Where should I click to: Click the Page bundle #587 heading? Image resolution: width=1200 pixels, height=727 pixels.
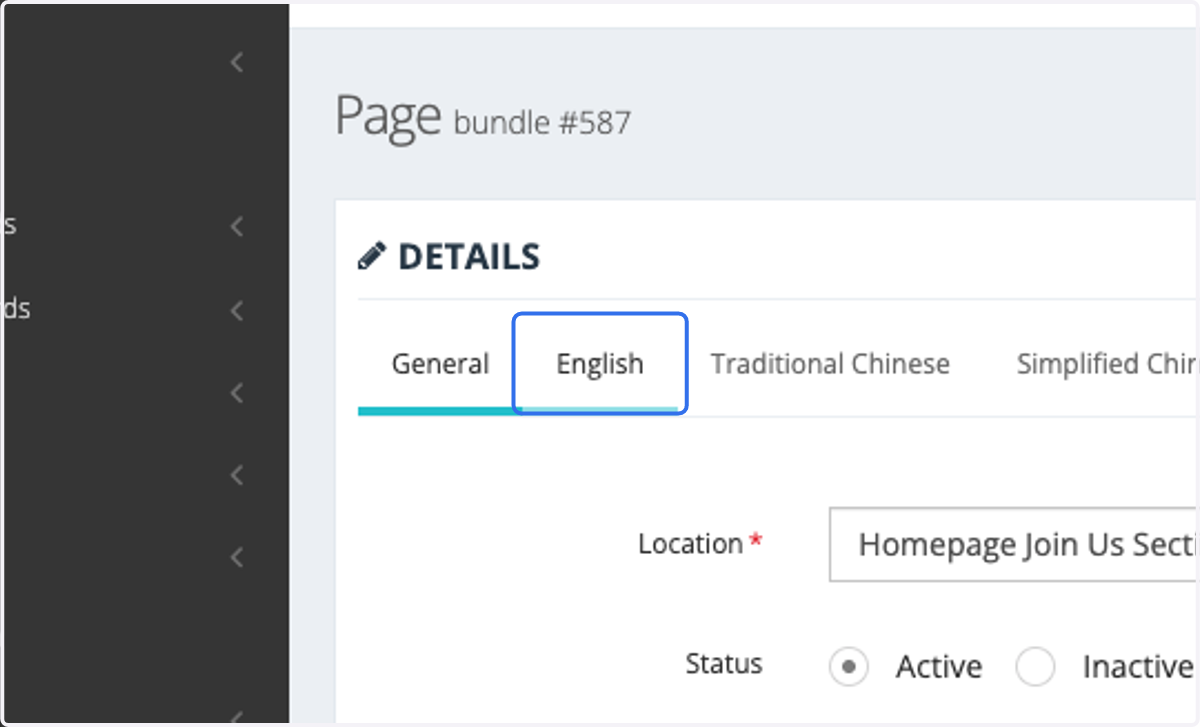[x=483, y=118]
